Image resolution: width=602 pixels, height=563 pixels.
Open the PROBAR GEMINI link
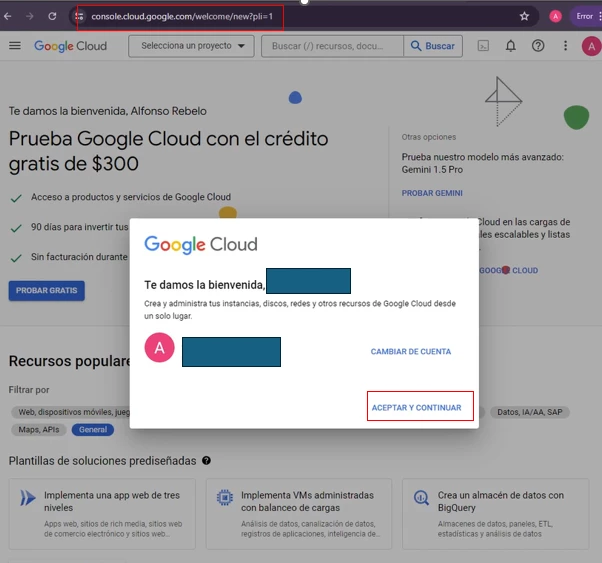[x=432, y=193]
